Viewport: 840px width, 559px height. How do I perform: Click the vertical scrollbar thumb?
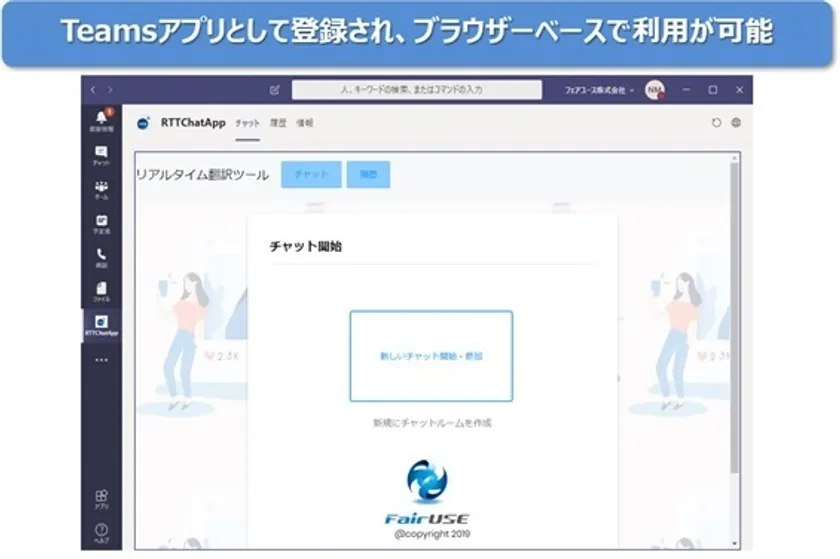[734, 317]
